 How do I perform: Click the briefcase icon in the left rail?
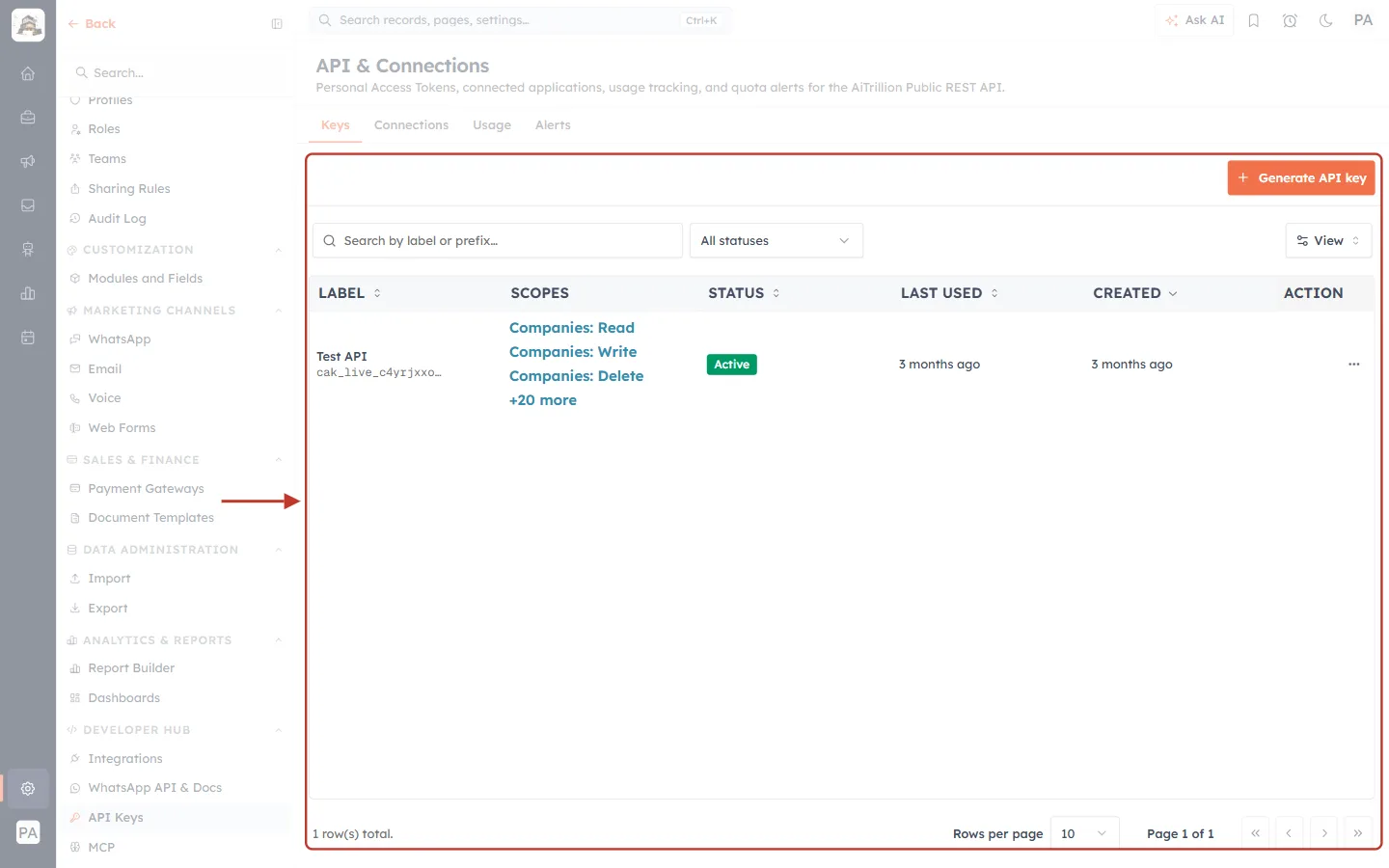pyautogui.click(x=28, y=118)
